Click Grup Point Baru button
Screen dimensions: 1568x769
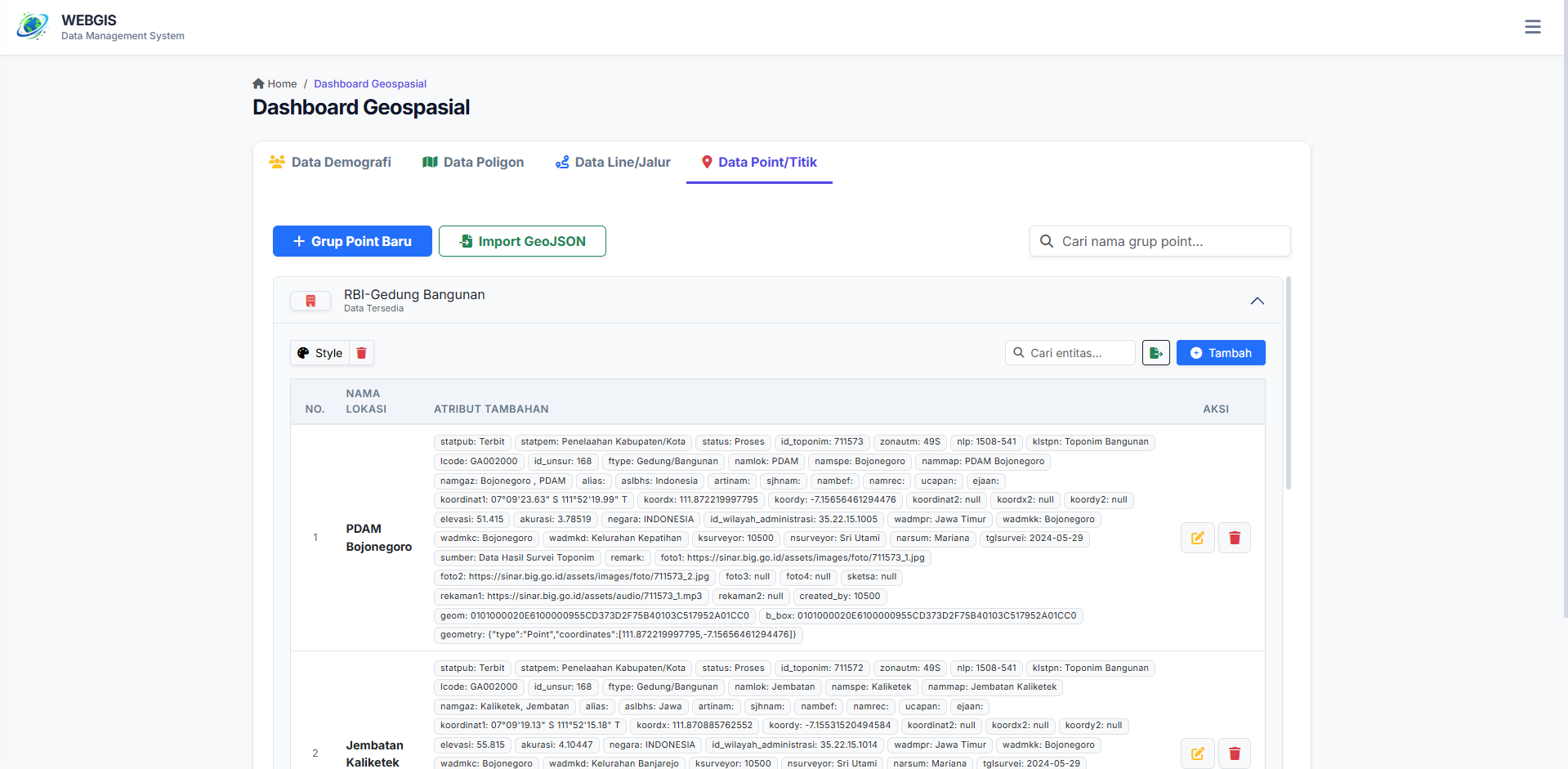[x=352, y=241]
